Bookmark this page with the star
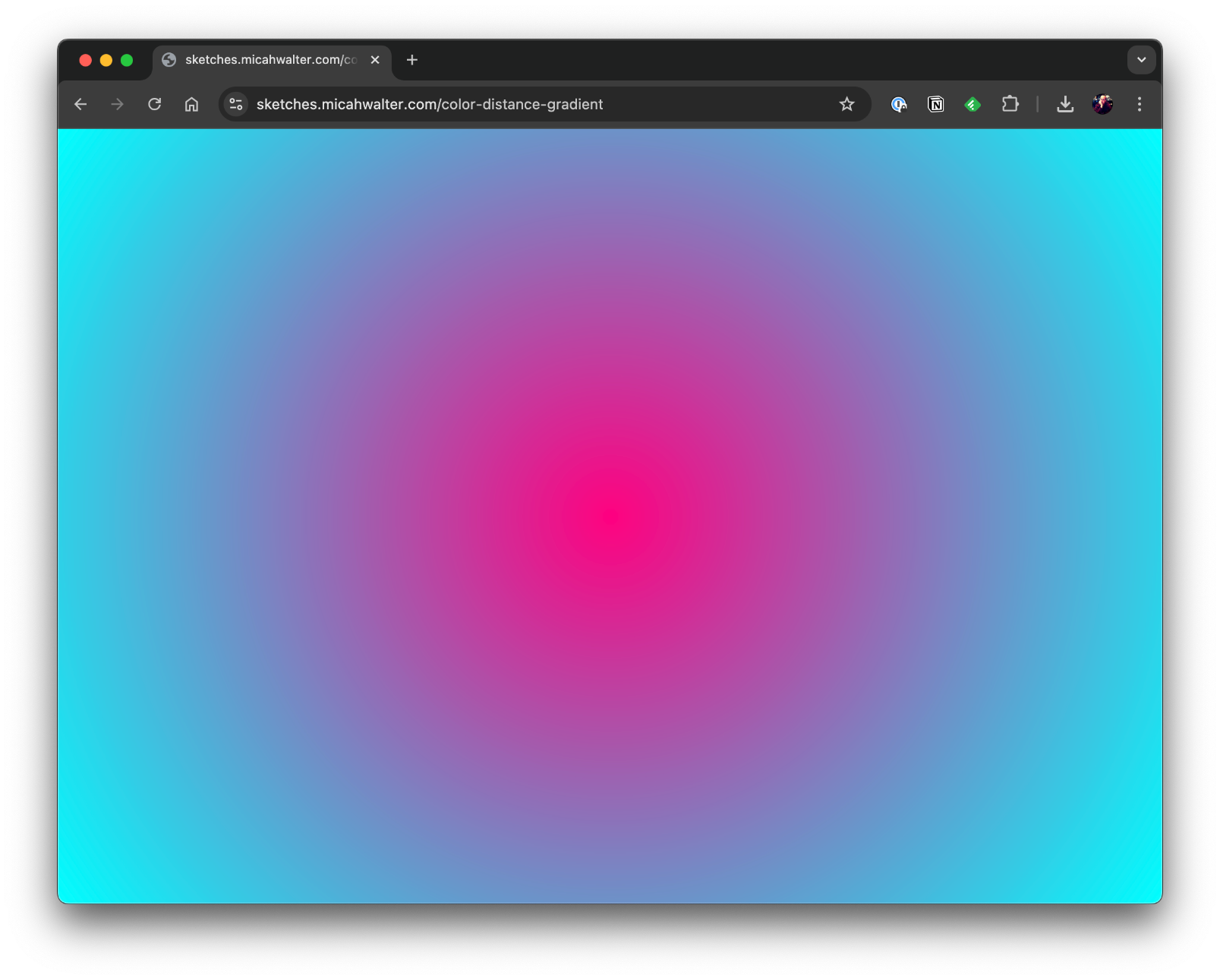This screenshot has width=1220, height=980. coord(846,104)
